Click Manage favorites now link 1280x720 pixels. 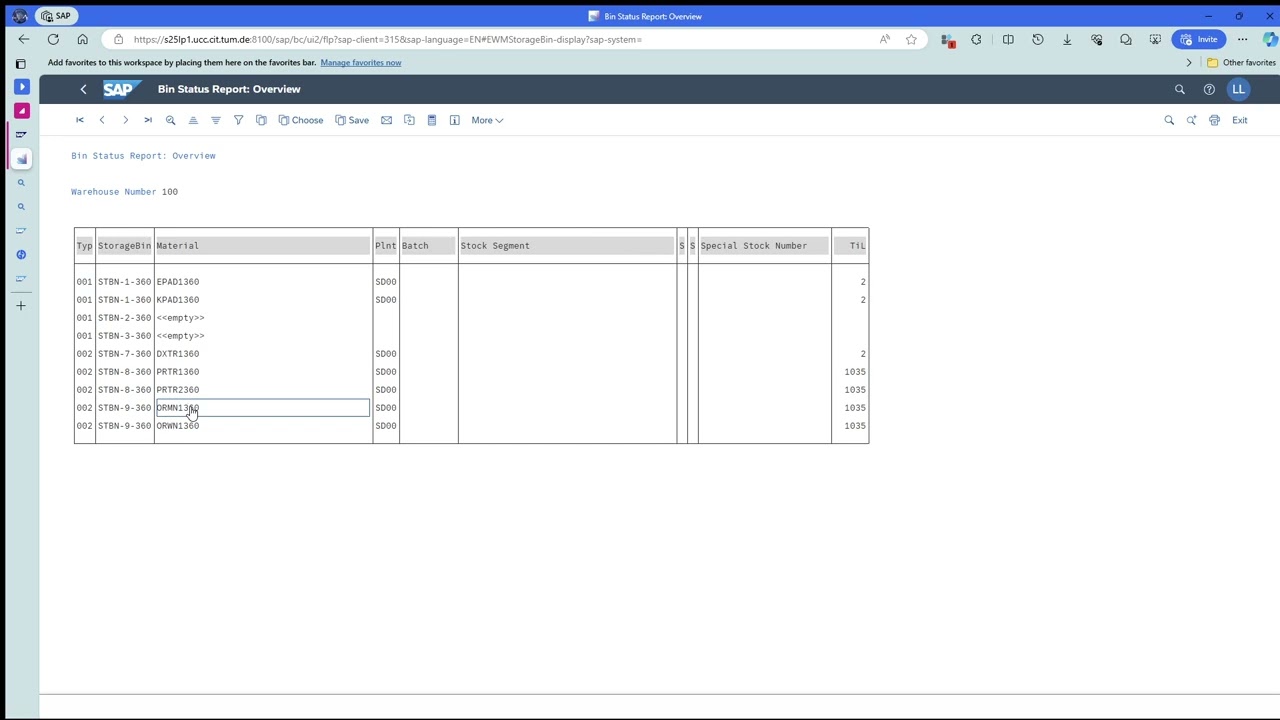[x=360, y=62]
